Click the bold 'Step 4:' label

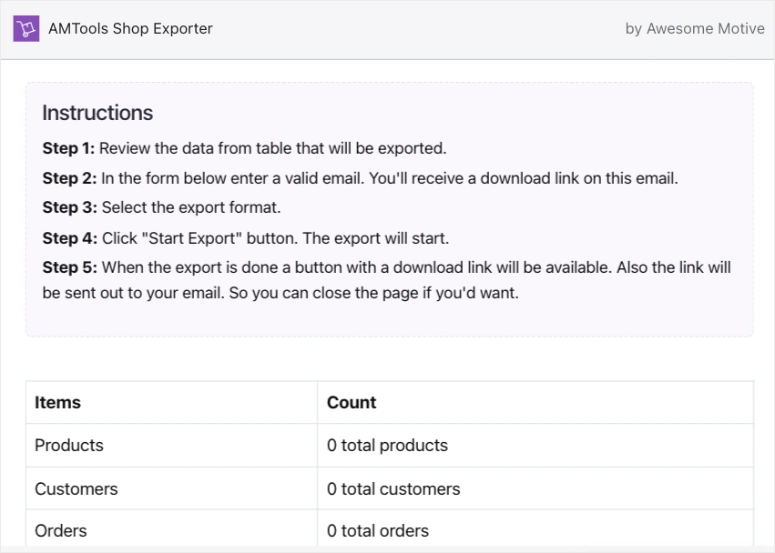tap(68, 239)
